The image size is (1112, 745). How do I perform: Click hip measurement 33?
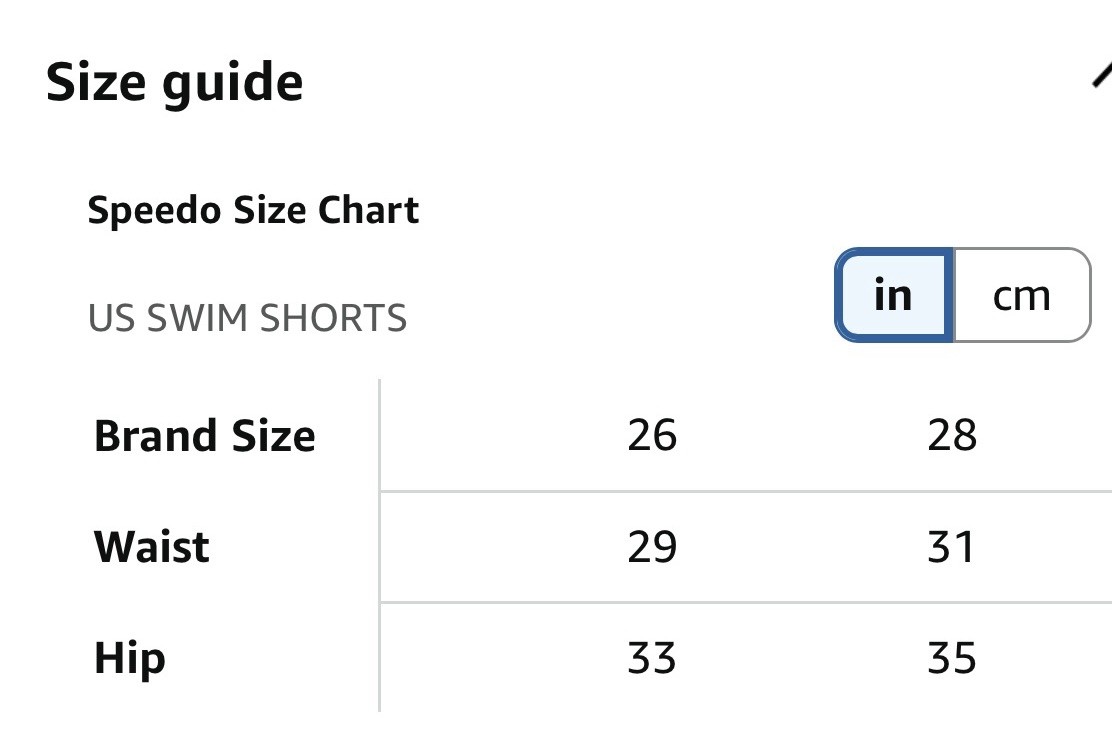(652, 659)
